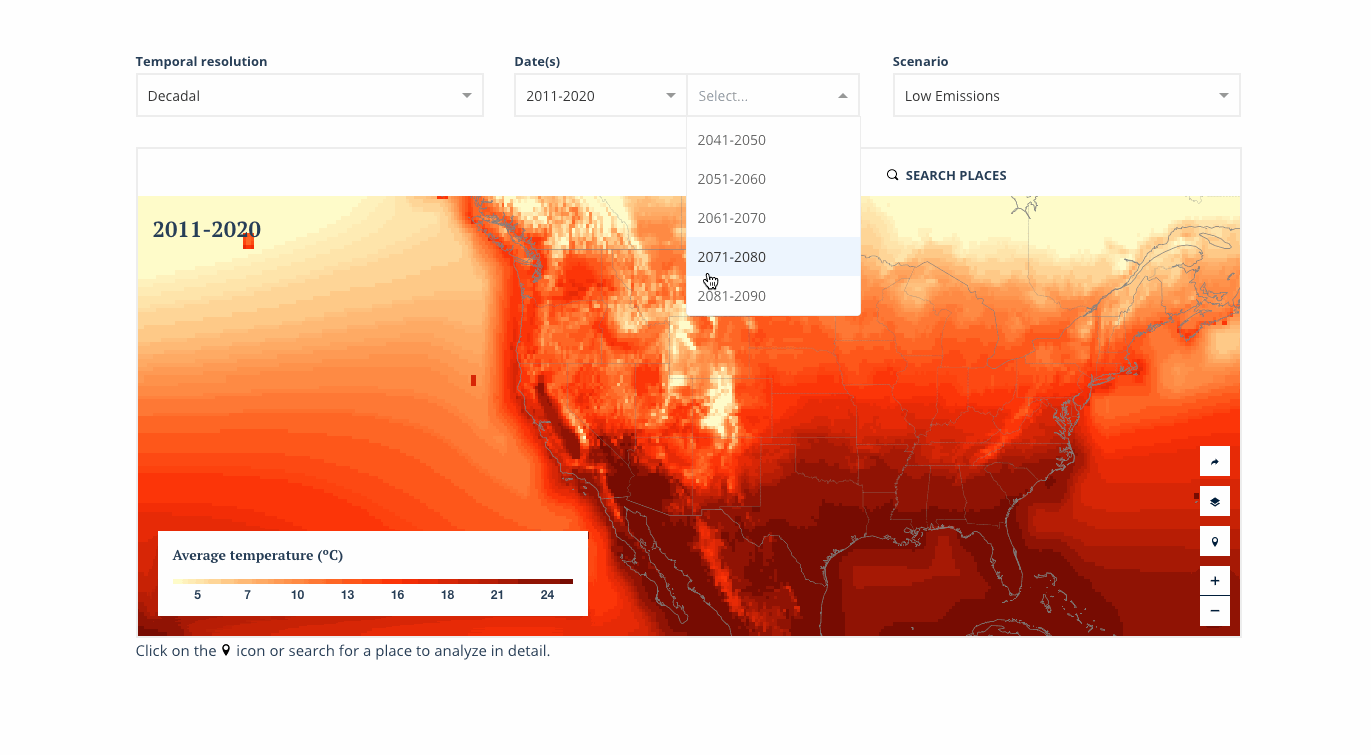The height and width of the screenshot is (755, 1371).
Task: Open the map layers icon
Action: [1214, 501]
